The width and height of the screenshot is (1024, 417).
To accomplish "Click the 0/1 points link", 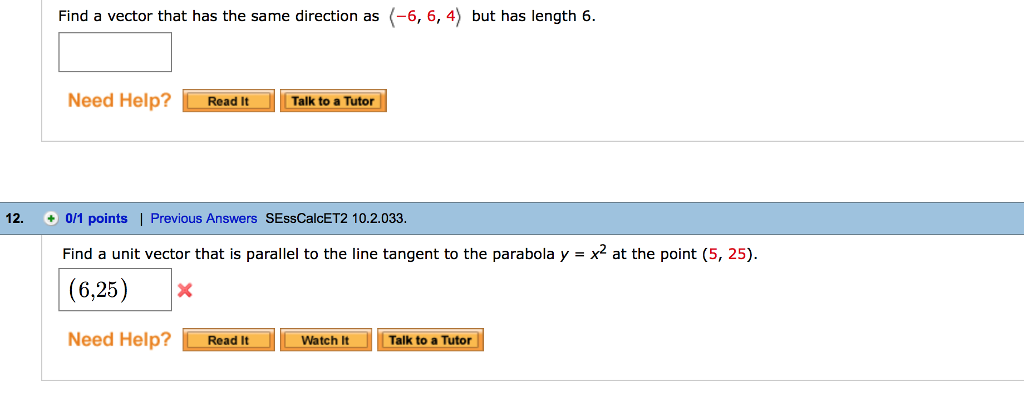I will (96, 218).
